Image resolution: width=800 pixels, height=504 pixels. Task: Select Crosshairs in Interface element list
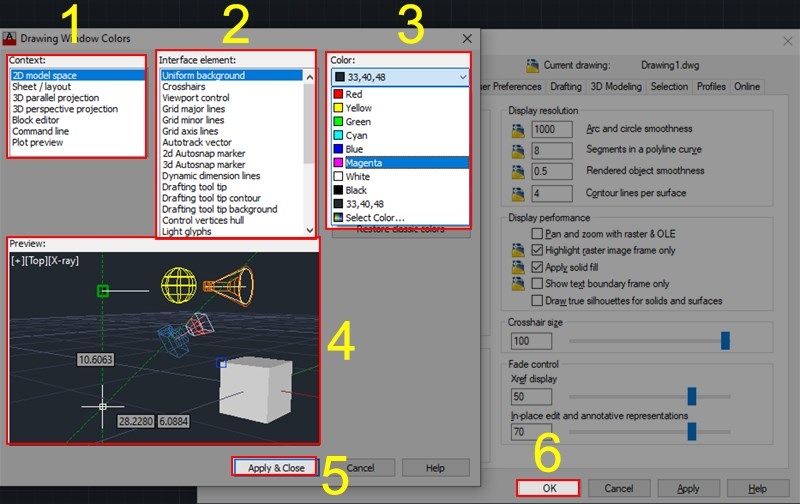click(x=184, y=87)
